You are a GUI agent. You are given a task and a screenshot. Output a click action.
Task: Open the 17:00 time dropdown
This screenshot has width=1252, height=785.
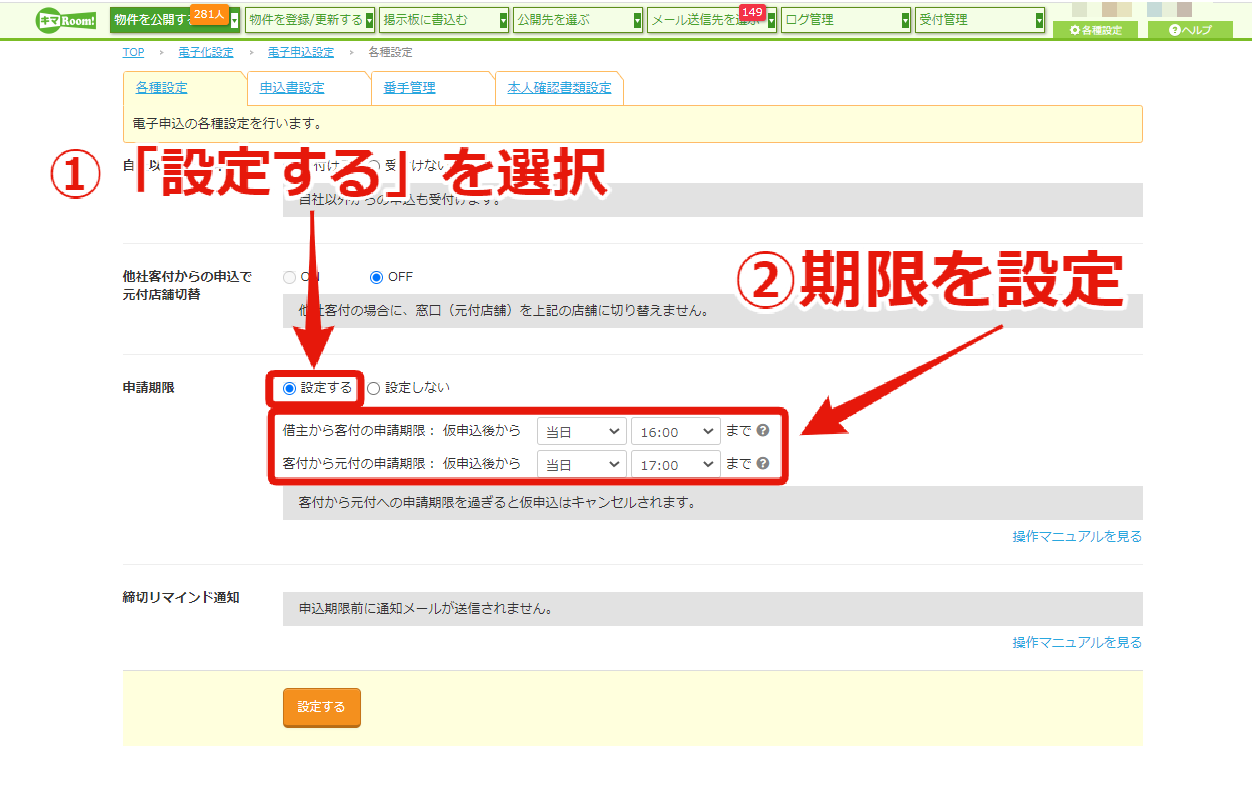point(675,465)
